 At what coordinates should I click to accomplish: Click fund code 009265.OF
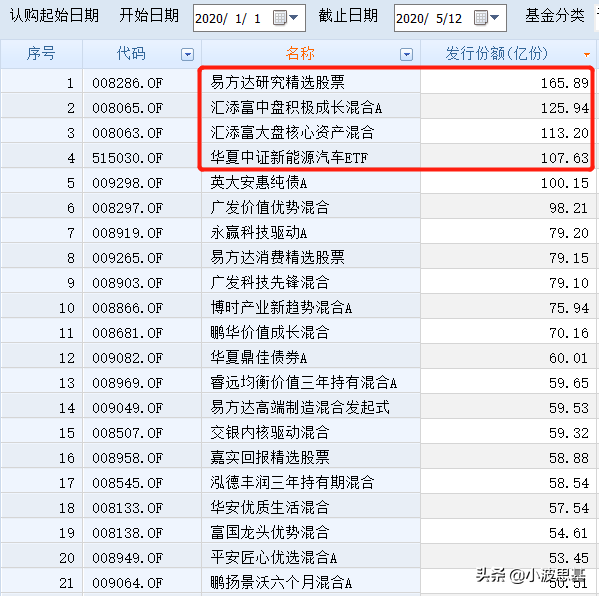[128, 258]
